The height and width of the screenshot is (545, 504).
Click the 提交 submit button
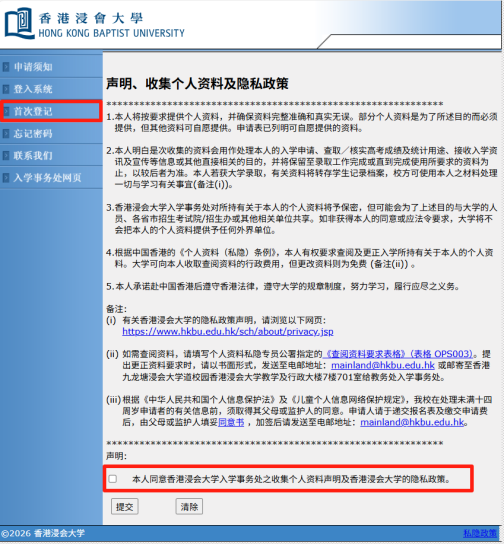click(124, 507)
